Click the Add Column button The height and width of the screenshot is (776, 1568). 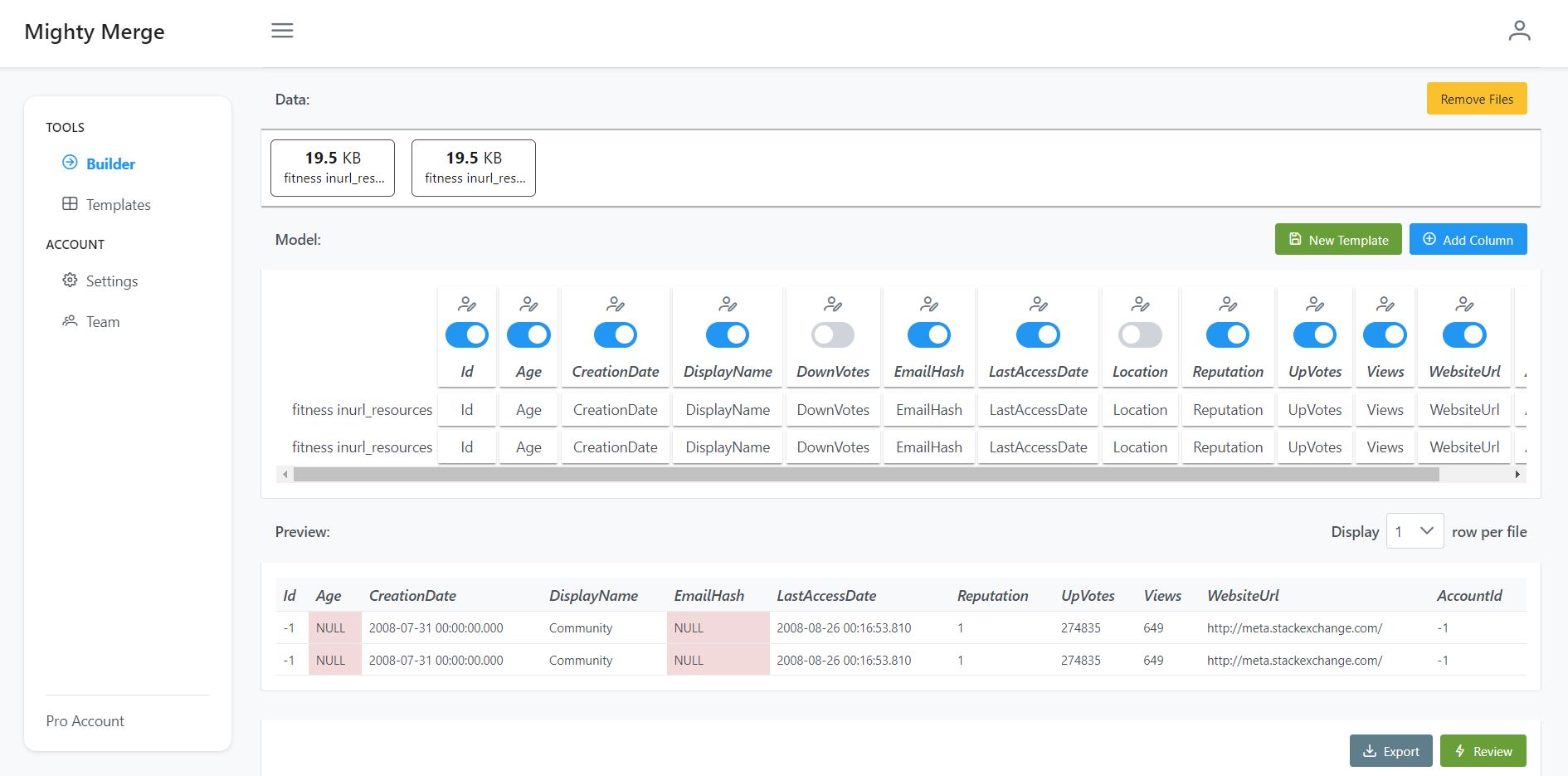click(1468, 240)
